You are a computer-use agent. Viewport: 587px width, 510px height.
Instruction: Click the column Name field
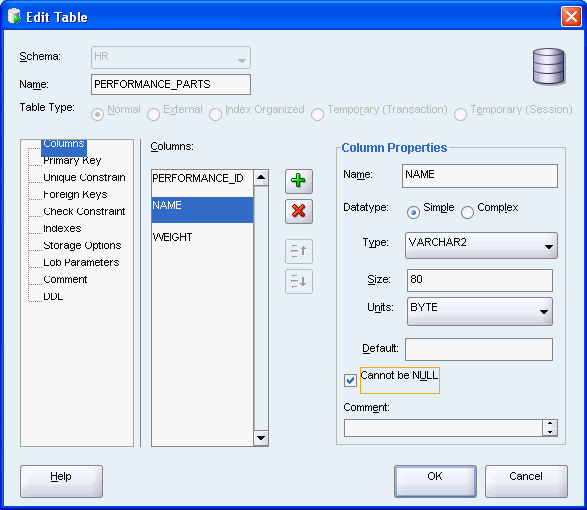click(x=480, y=176)
